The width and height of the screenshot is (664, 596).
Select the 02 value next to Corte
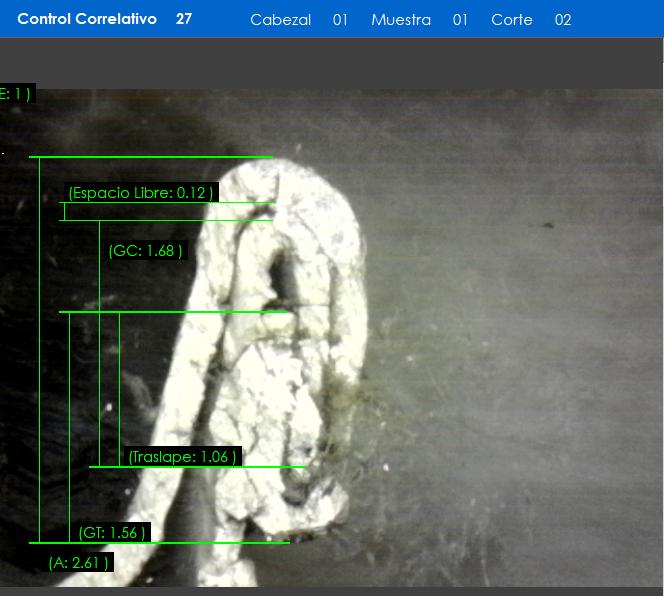coord(563,20)
